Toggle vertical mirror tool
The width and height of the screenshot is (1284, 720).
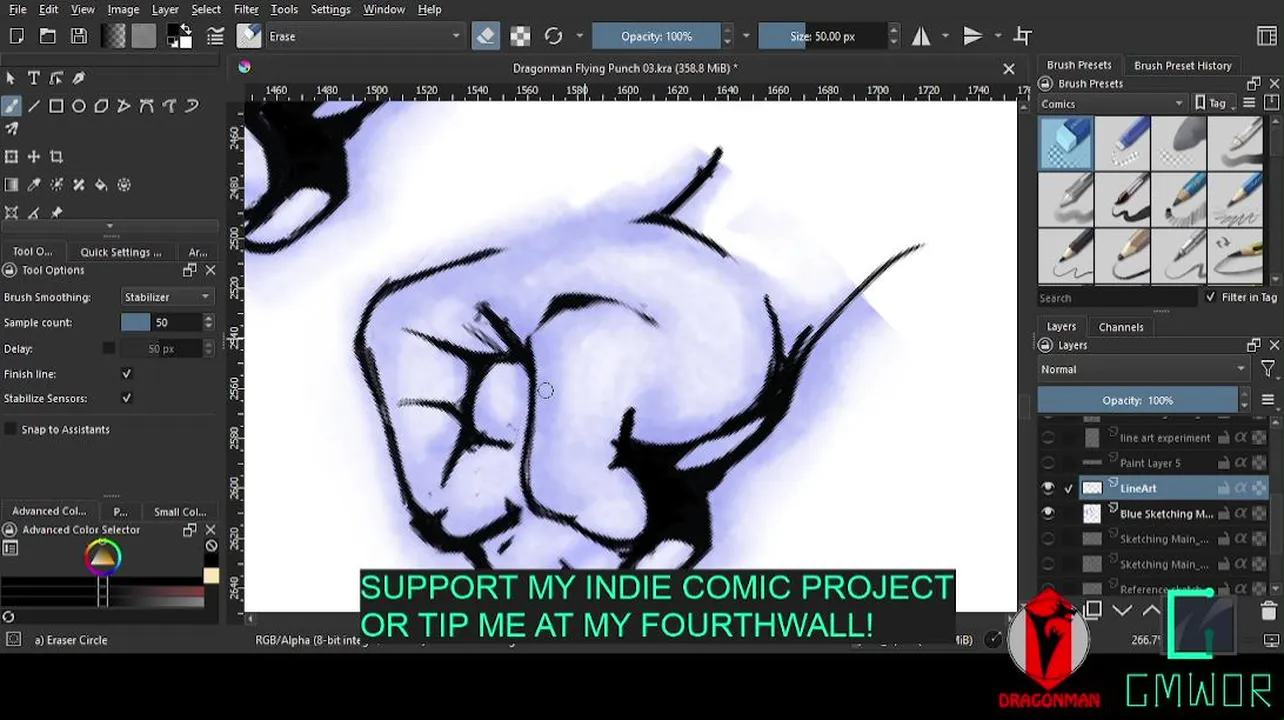click(972, 36)
